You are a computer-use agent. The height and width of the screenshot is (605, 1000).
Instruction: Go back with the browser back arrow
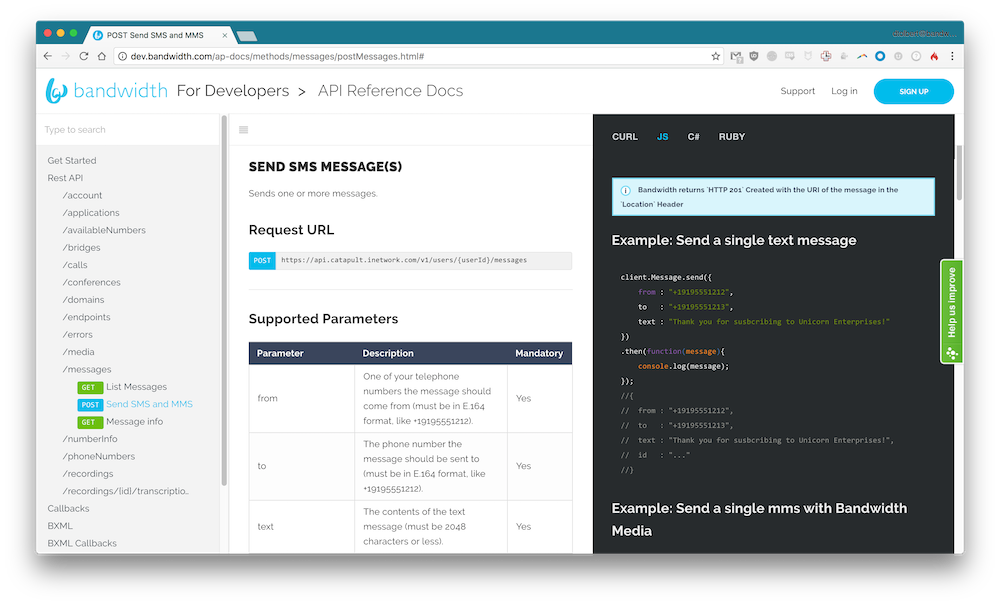[x=48, y=56]
